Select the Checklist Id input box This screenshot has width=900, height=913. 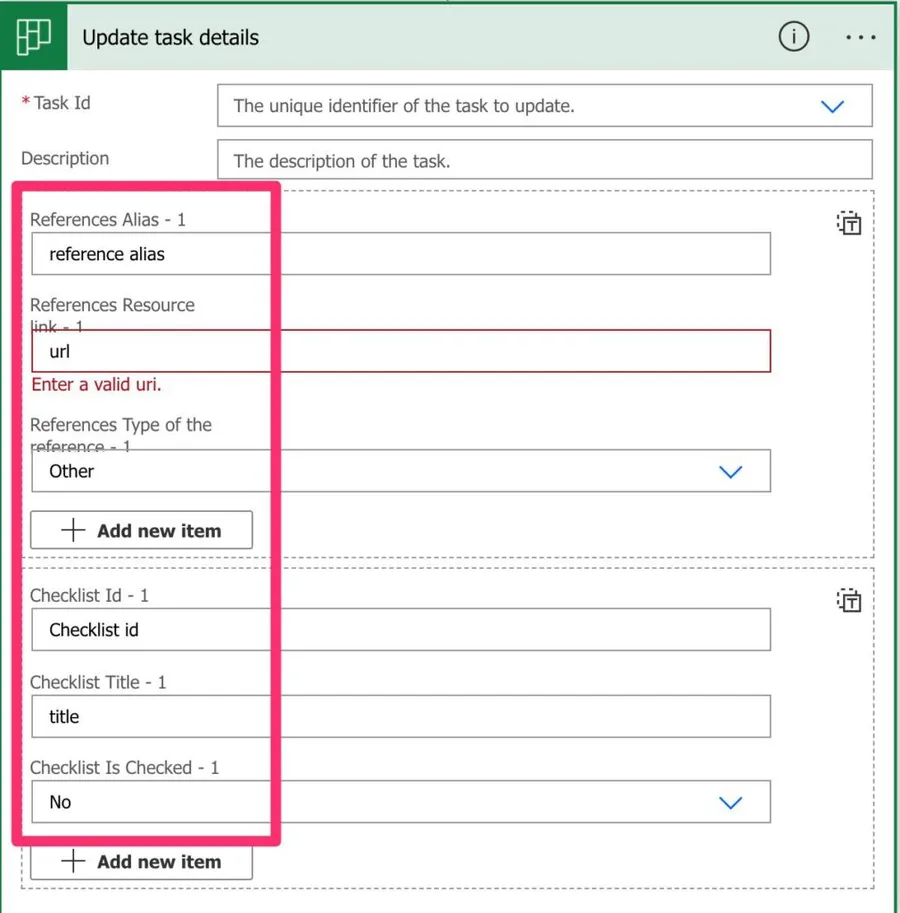(400, 630)
